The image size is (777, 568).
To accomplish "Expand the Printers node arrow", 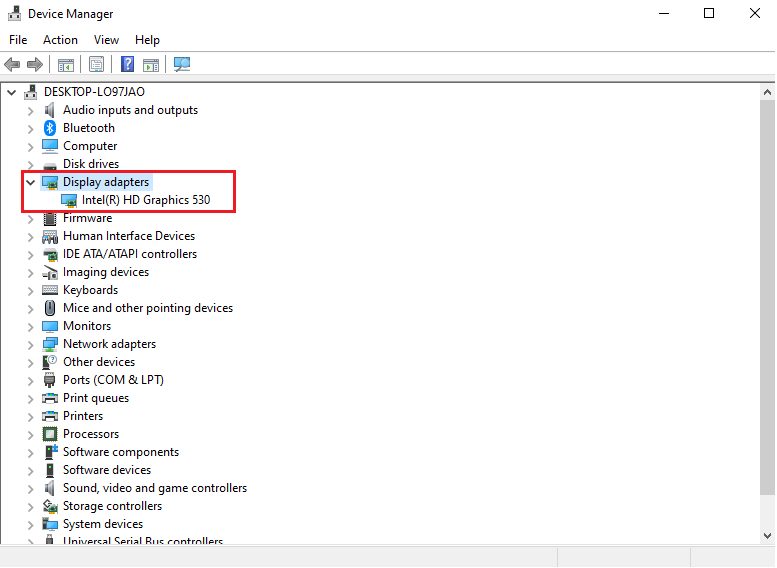I will pos(31,416).
